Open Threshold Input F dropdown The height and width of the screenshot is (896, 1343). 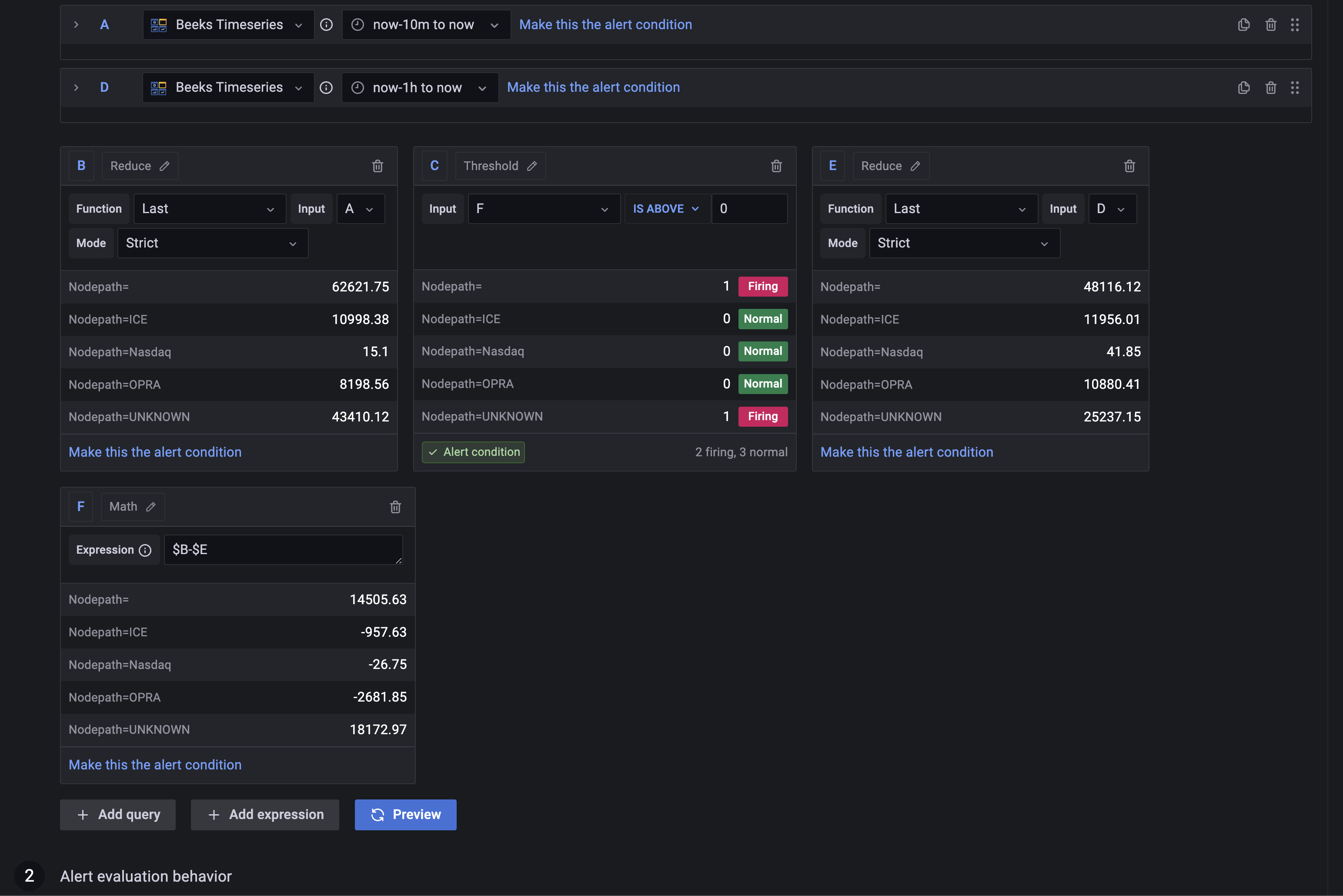click(x=543, y=209)
